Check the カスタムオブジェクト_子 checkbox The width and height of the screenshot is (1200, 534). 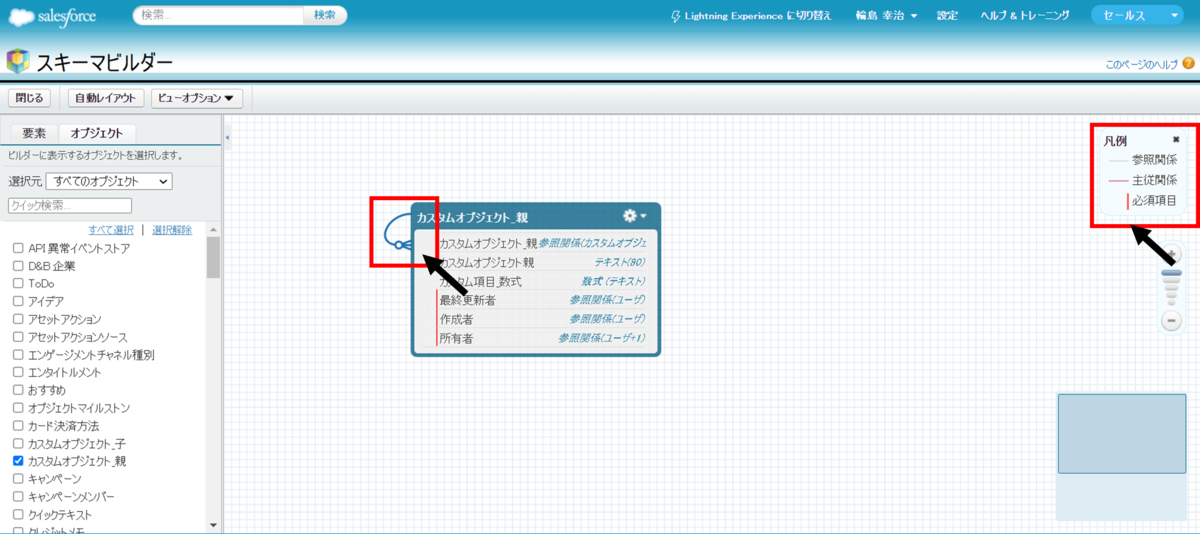(x=18, y=443)
